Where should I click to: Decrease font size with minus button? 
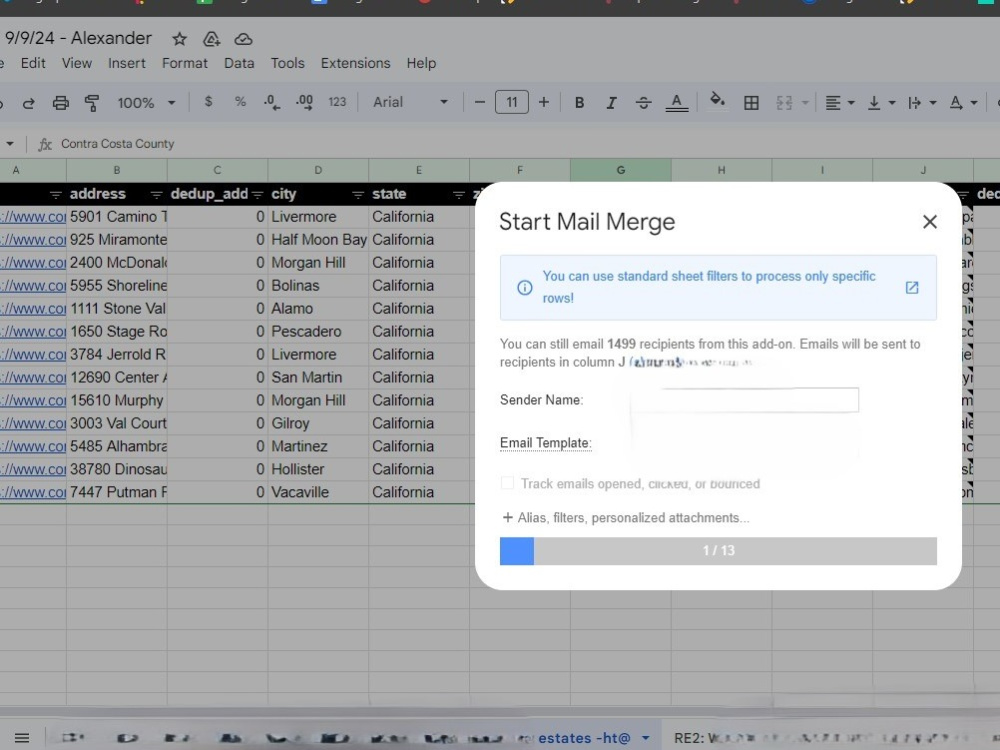pos(480,102)
